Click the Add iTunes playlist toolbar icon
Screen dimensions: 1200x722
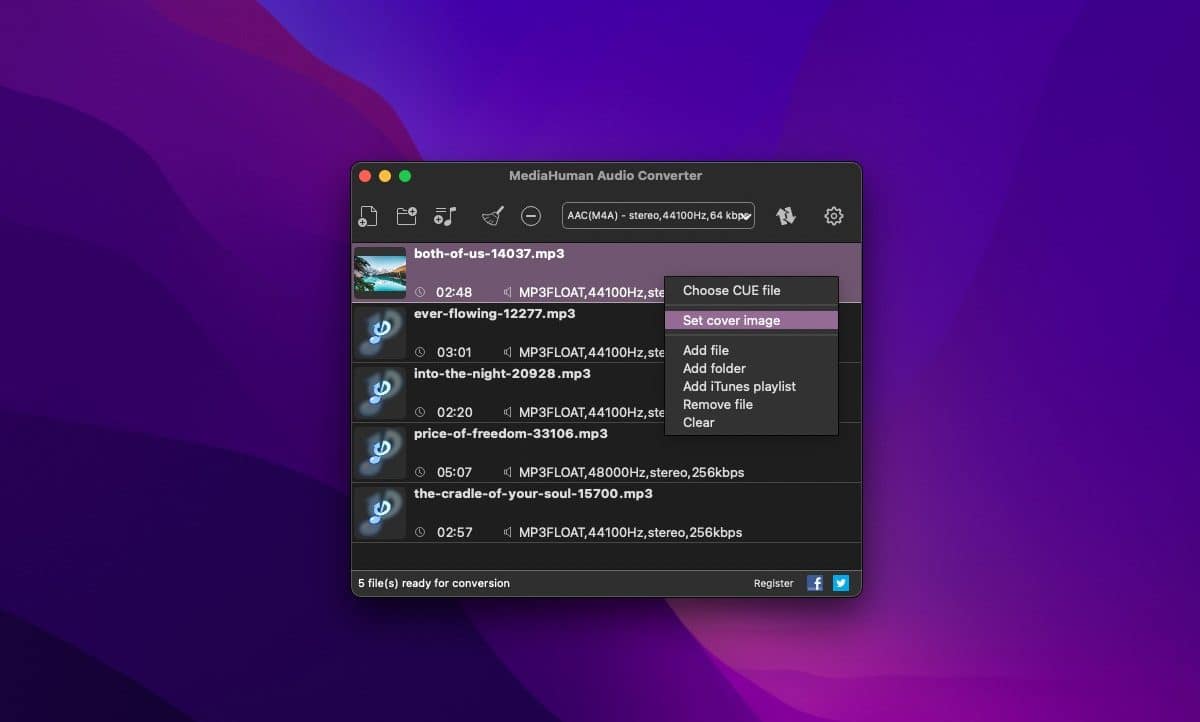pyautogui.click(x=445, y=216)
